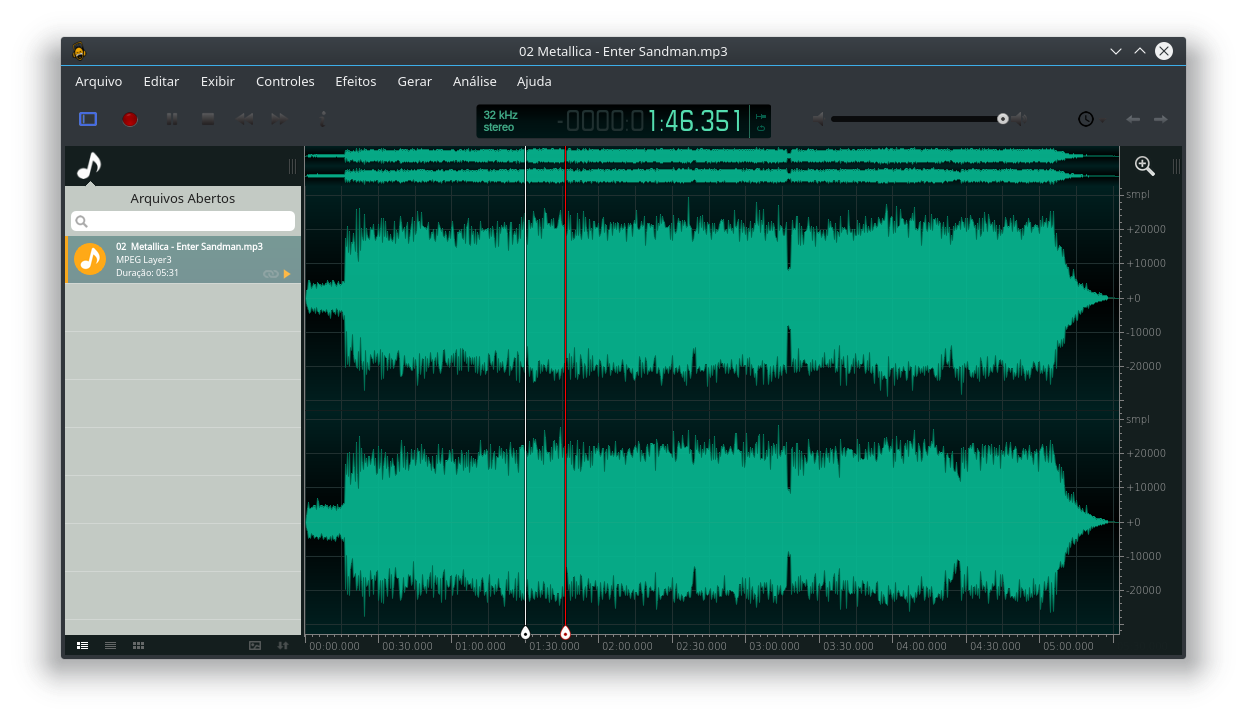This screenshot has width=1247, height=720.
Task: Open the Análise menu
Action: coord(474,81)
